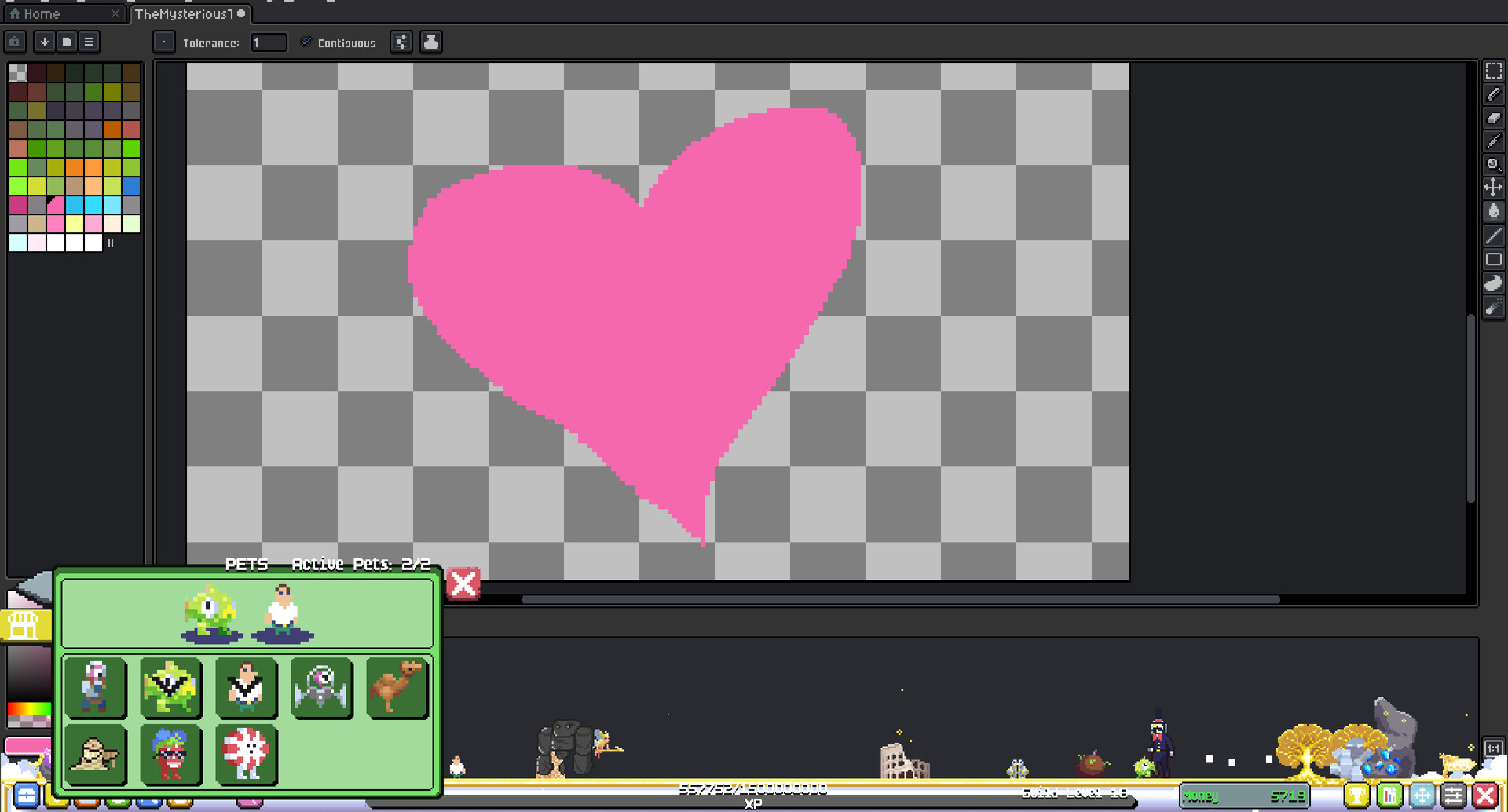Select the Paint Bucket fill tool

(1494, 210)
